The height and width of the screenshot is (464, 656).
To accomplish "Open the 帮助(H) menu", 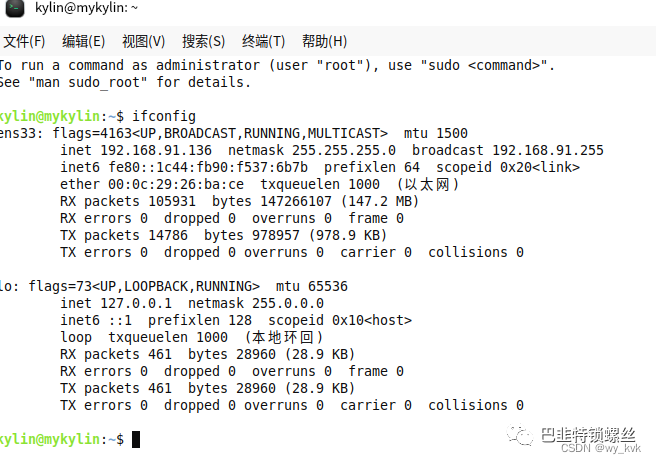I will click(x=323, y=41).
